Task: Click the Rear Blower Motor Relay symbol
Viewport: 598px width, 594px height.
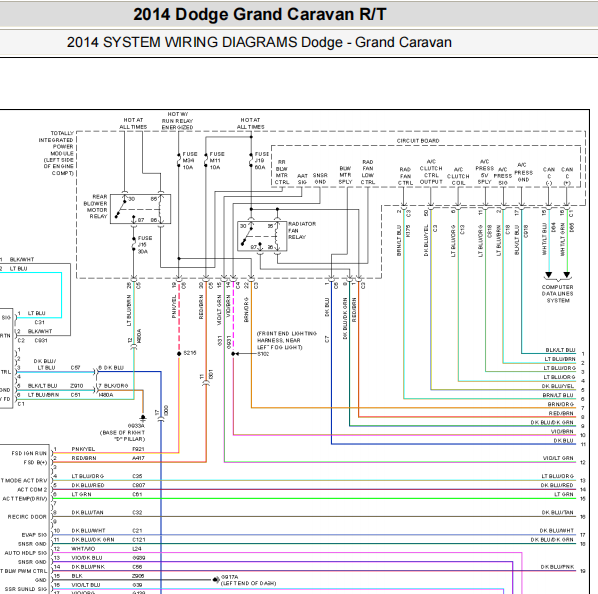Action: coord(140,209)
